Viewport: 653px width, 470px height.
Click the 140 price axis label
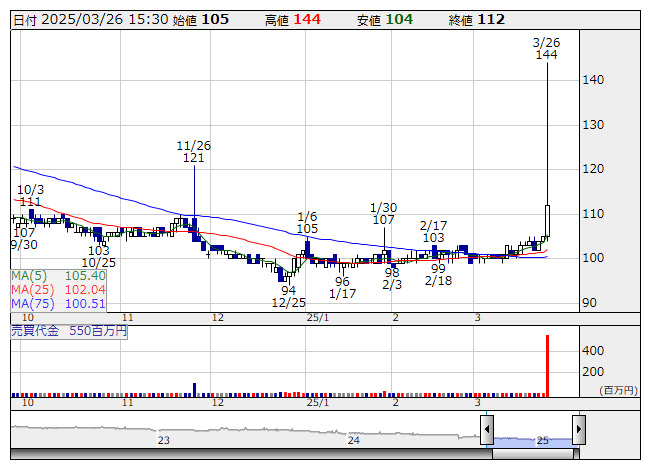click(x=593, y=80)
